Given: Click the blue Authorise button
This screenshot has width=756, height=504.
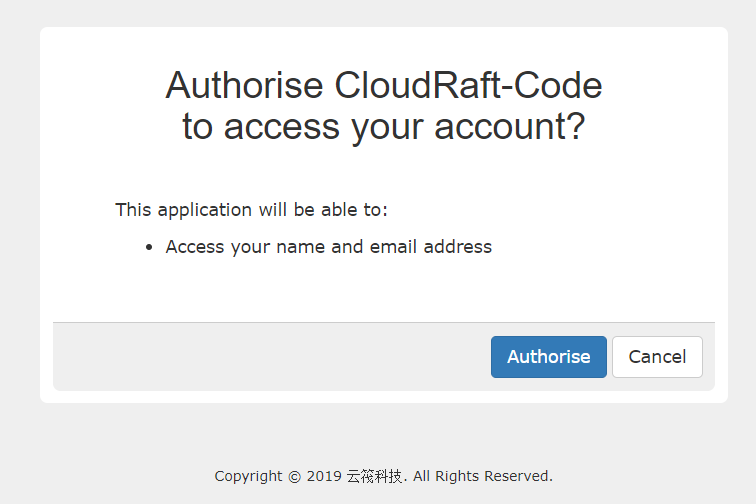Looking at the screenshot, I should pyautogui.click(x=548, y=357).
